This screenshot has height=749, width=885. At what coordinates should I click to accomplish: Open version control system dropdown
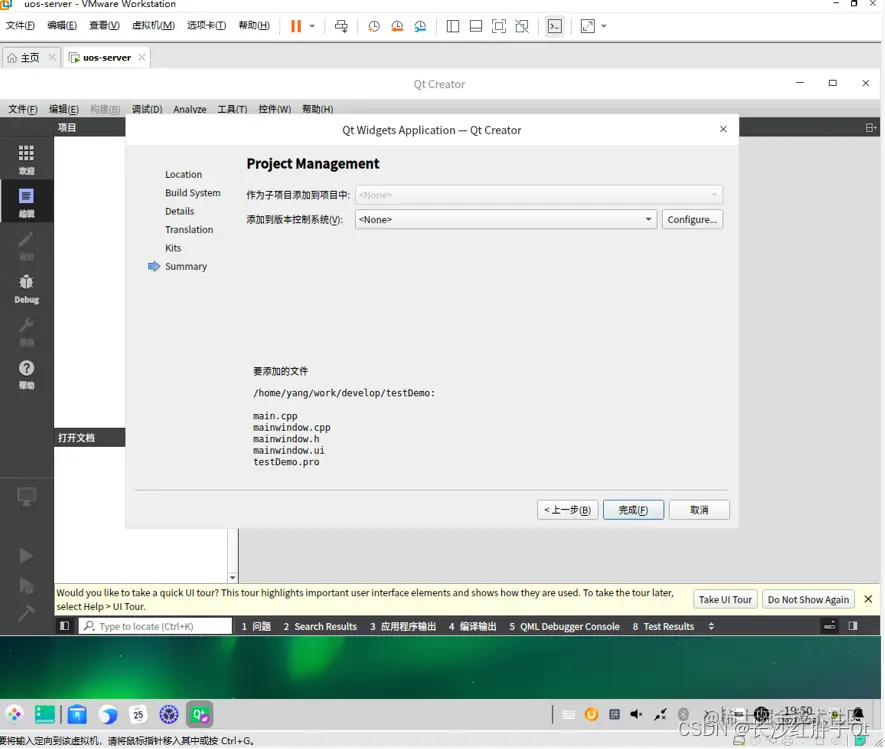pos(506,220)
